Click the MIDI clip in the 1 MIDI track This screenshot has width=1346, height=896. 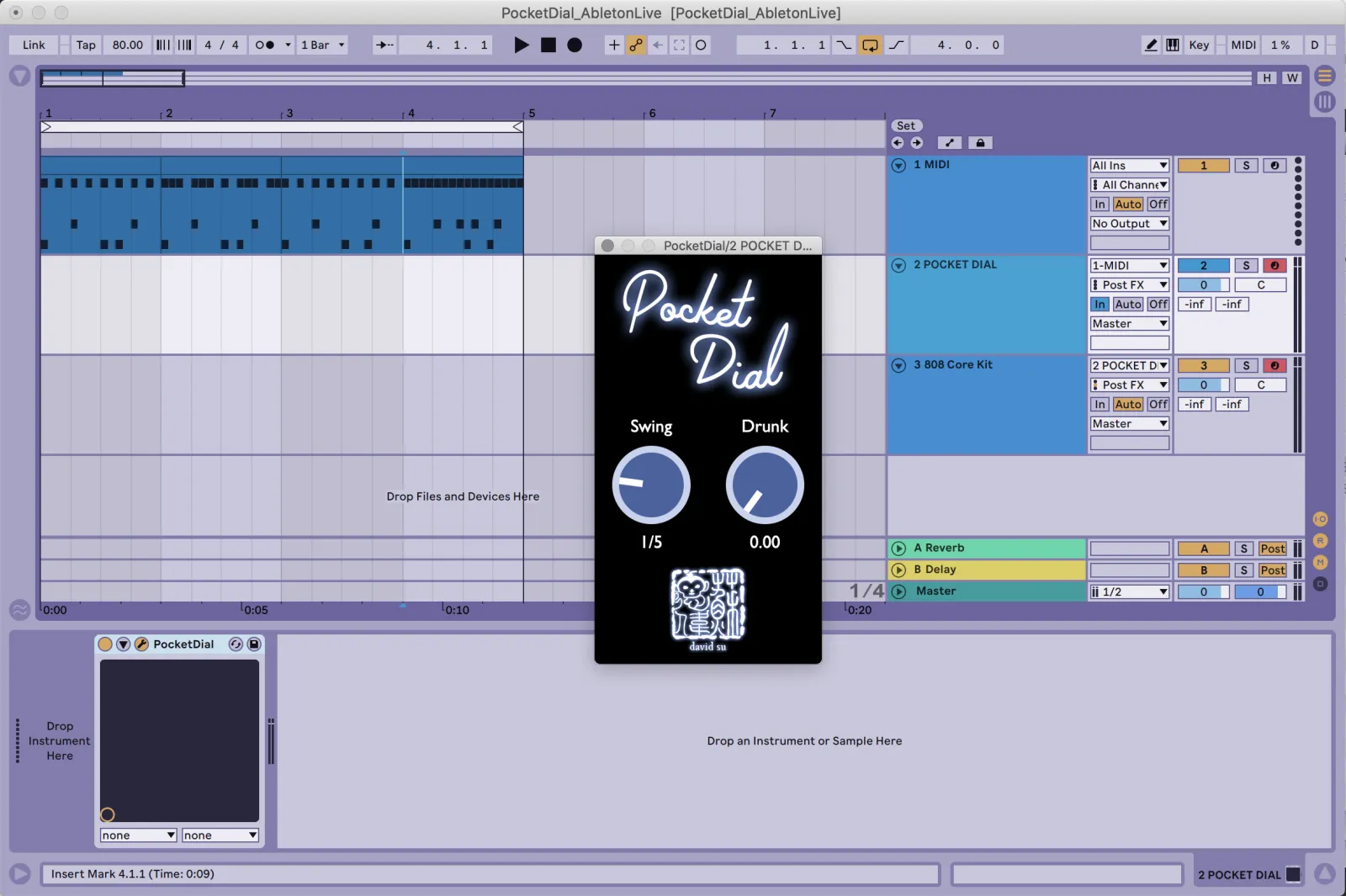[282, 204]
